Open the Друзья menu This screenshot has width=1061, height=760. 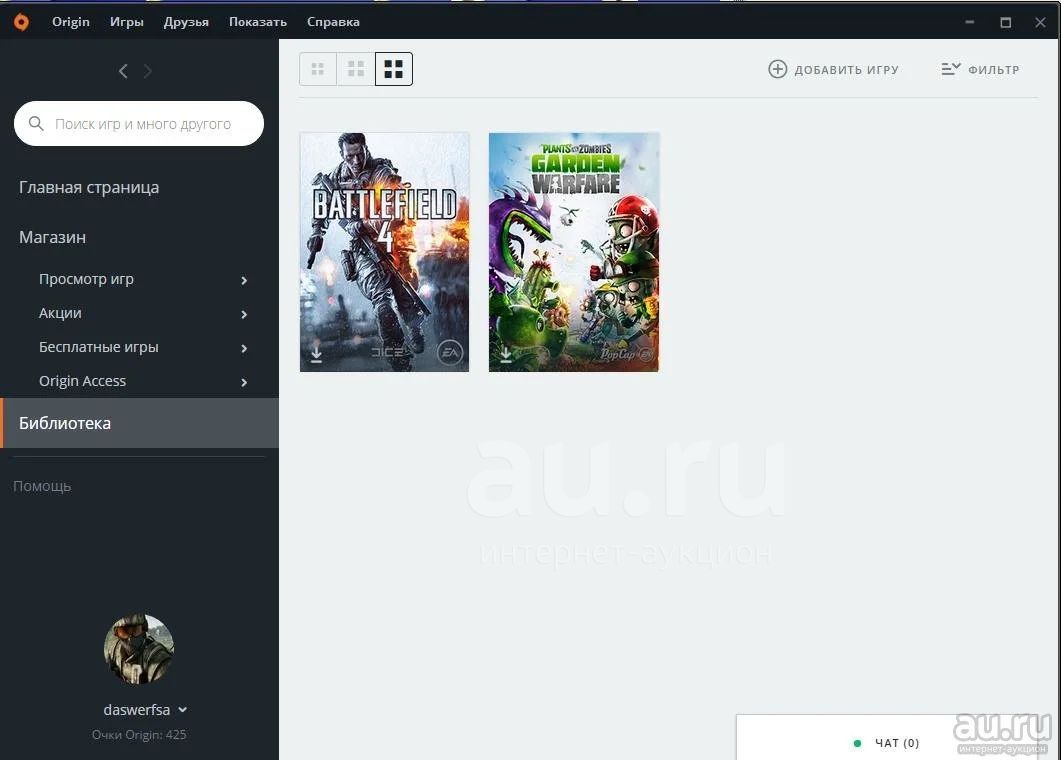pos(186,22)
